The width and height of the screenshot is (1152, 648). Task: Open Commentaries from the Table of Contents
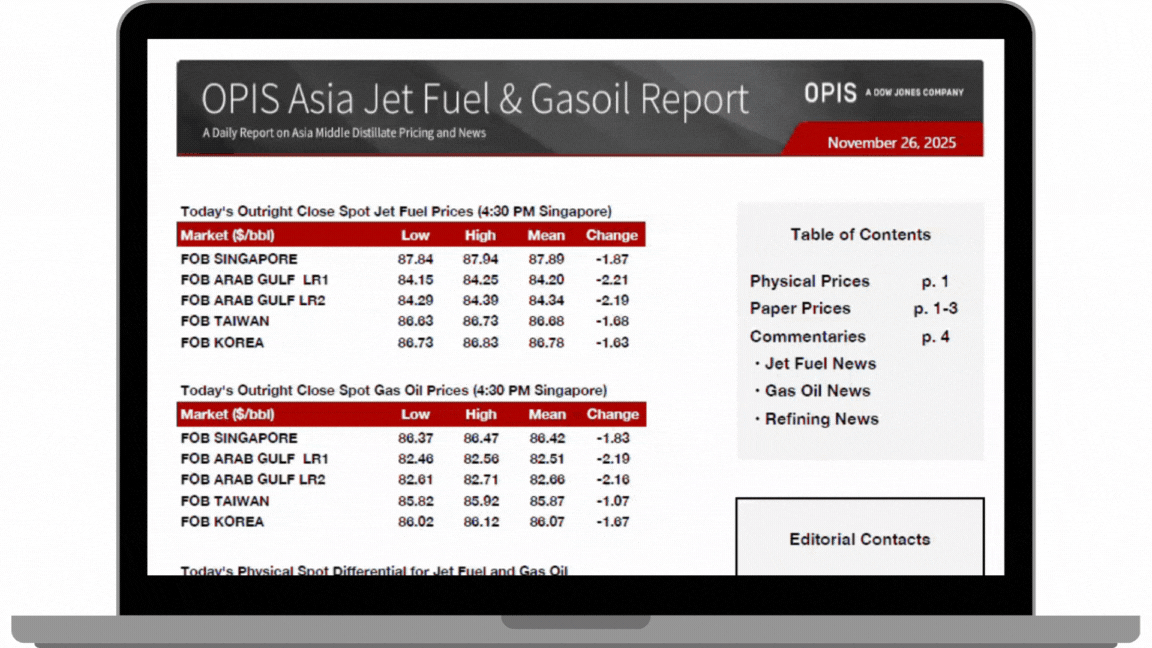pos(807,336)
